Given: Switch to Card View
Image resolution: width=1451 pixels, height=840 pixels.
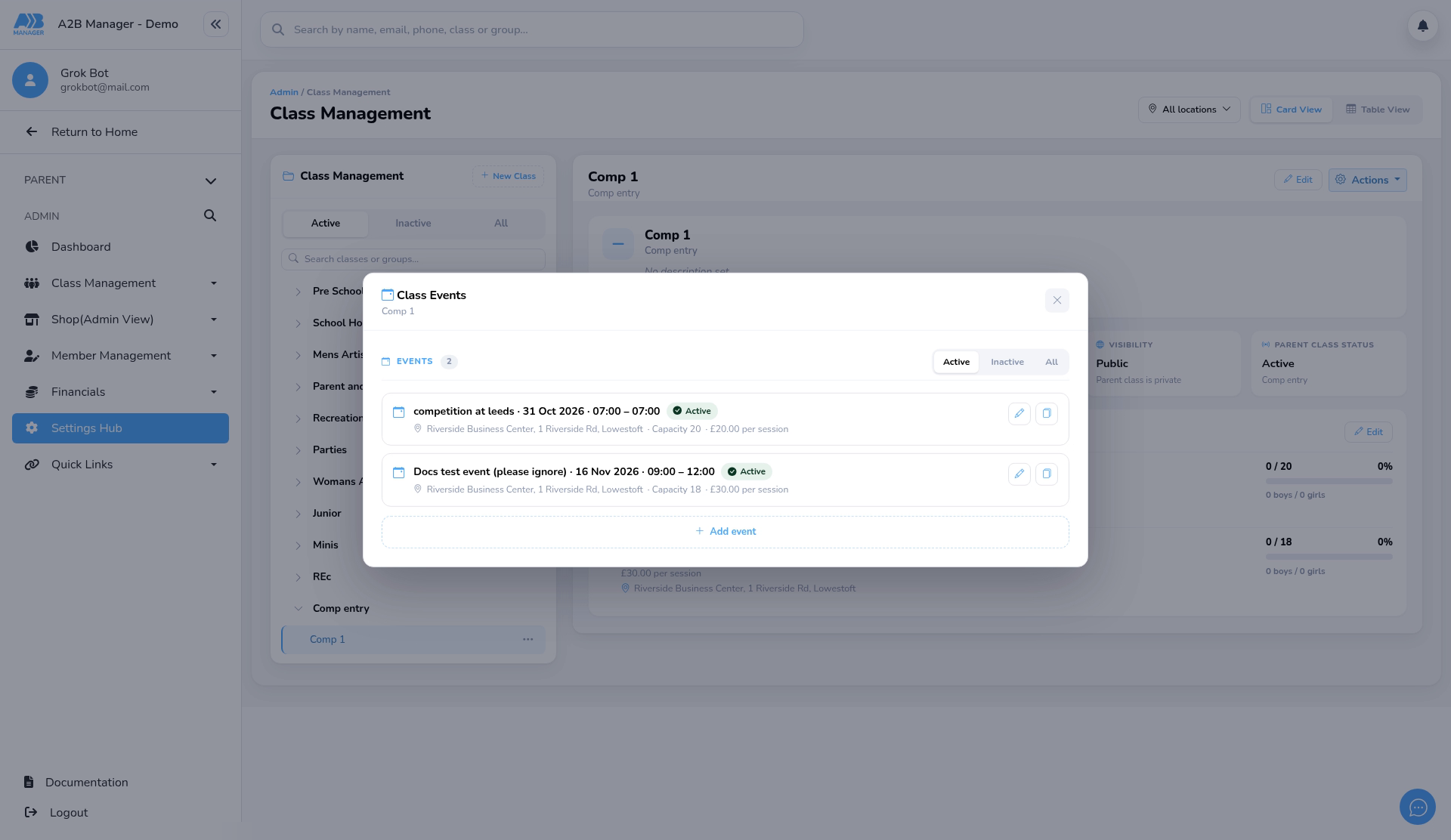Looking at the screenshot, I should (x=1291, y=110).
